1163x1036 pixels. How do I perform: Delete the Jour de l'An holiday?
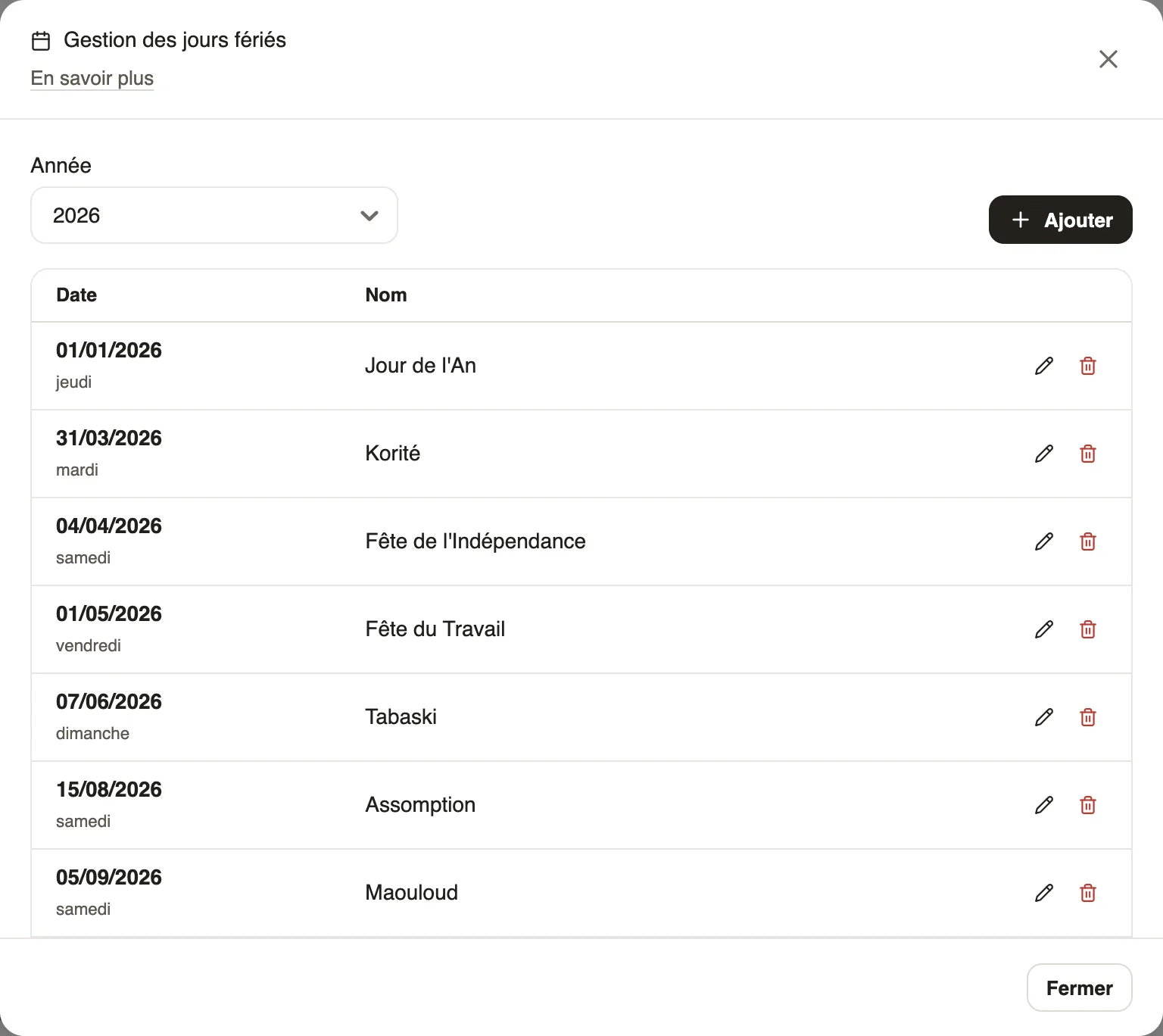(1088, 366)
